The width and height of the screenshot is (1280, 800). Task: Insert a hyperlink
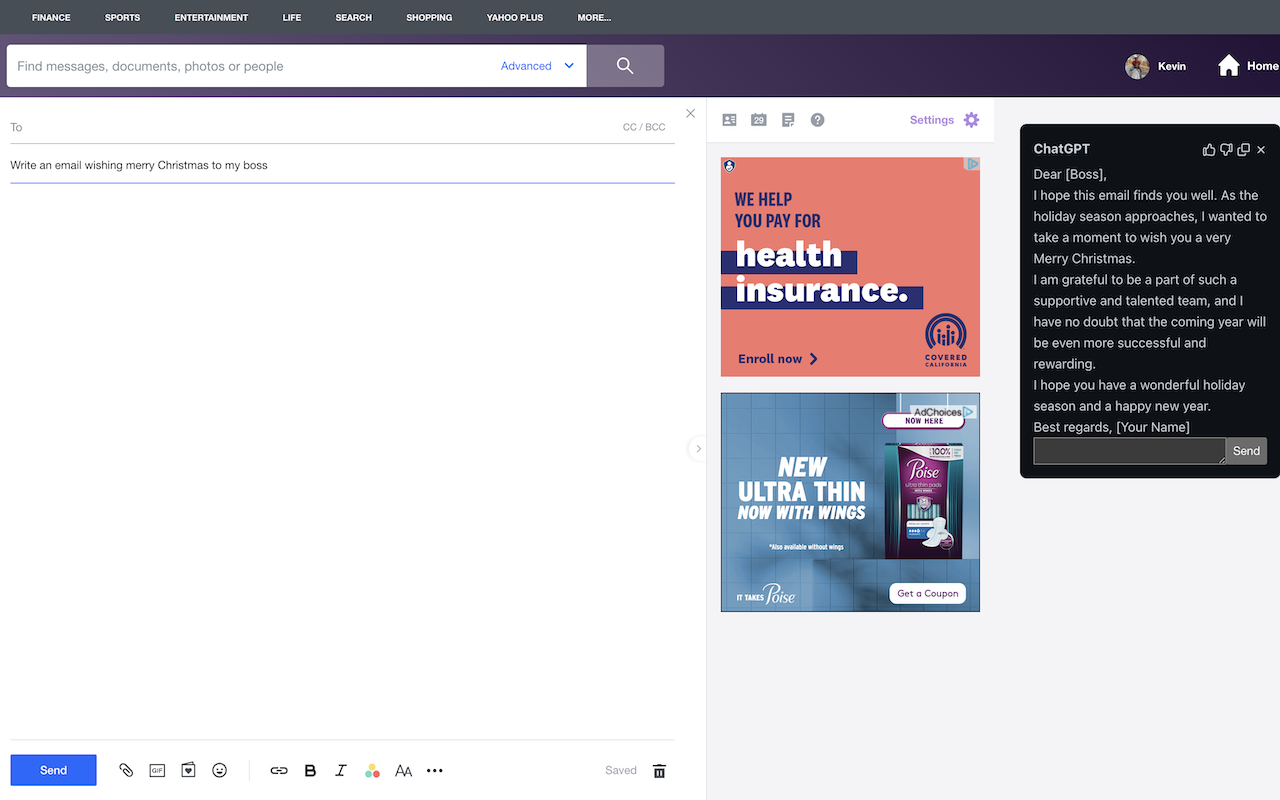[279, 770]
